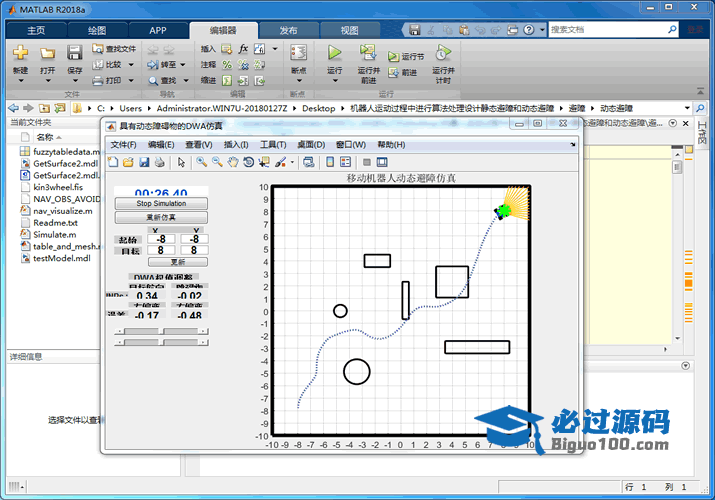Open the 帮助(H) menu in figure window
The height and width of the screenshot is (500, 715).
[391, 145]
